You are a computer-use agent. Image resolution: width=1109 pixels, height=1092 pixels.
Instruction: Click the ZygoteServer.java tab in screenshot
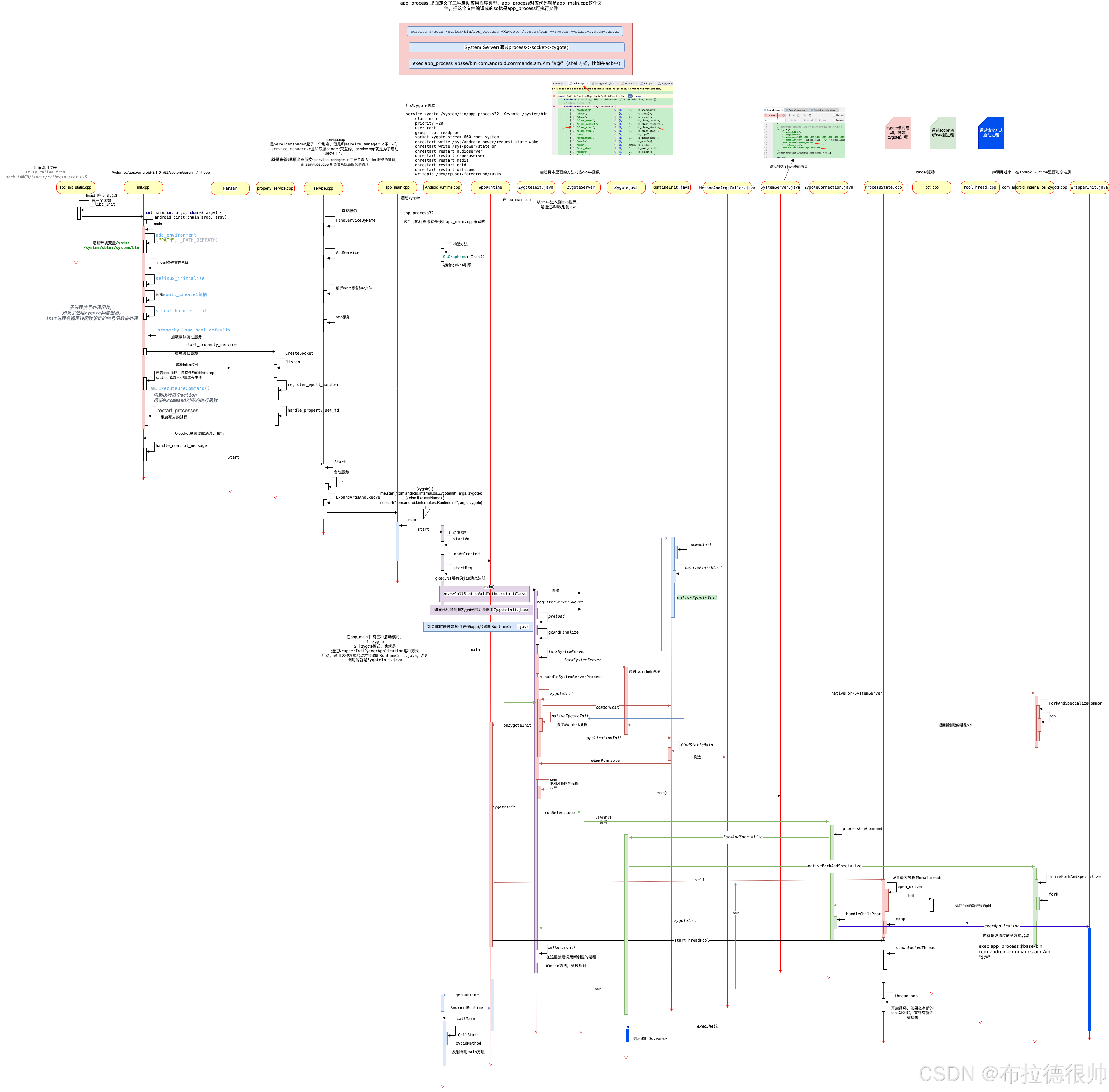click(797, 110)
